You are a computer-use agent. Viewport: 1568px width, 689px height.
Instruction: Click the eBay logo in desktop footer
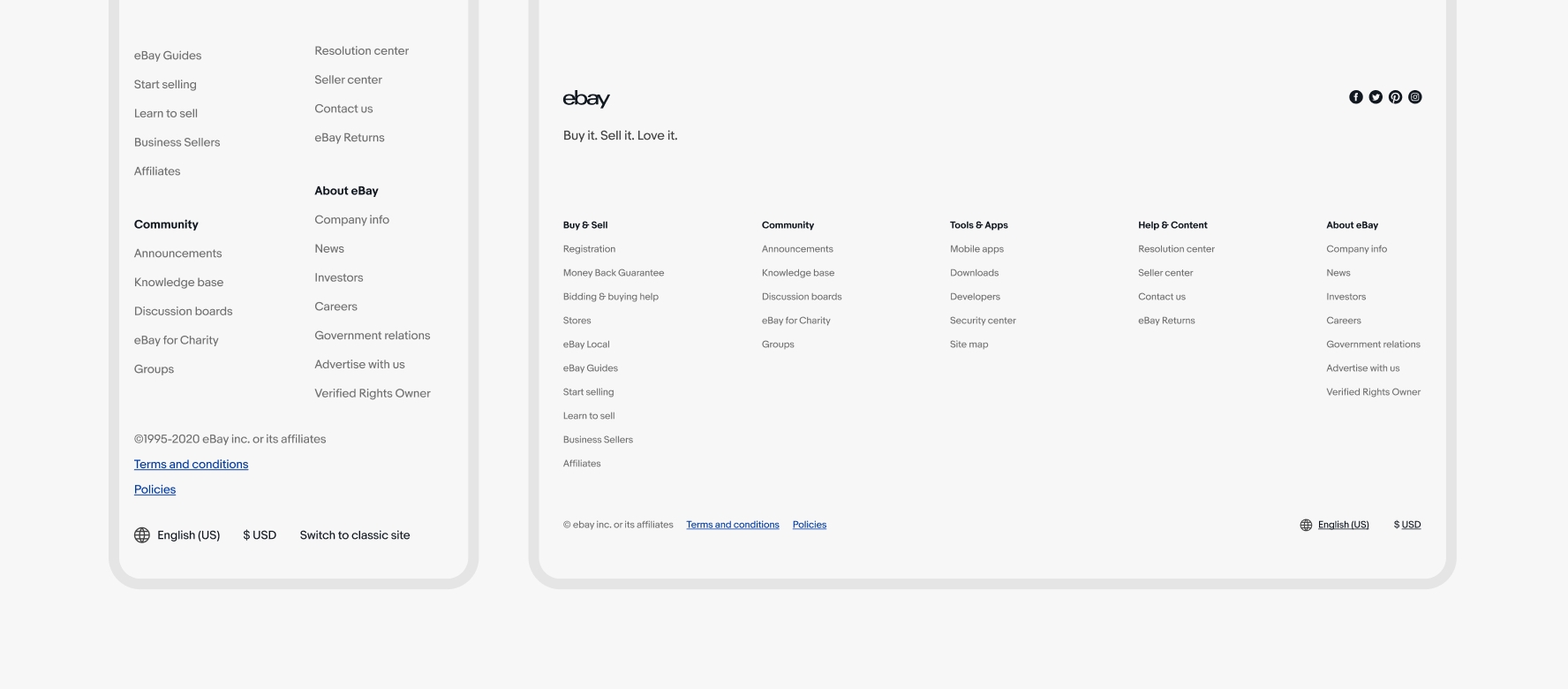click(586, 99)
